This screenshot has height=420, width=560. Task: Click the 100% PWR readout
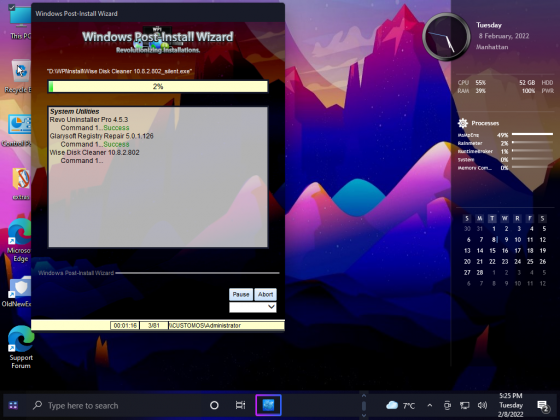coord(538,91)
